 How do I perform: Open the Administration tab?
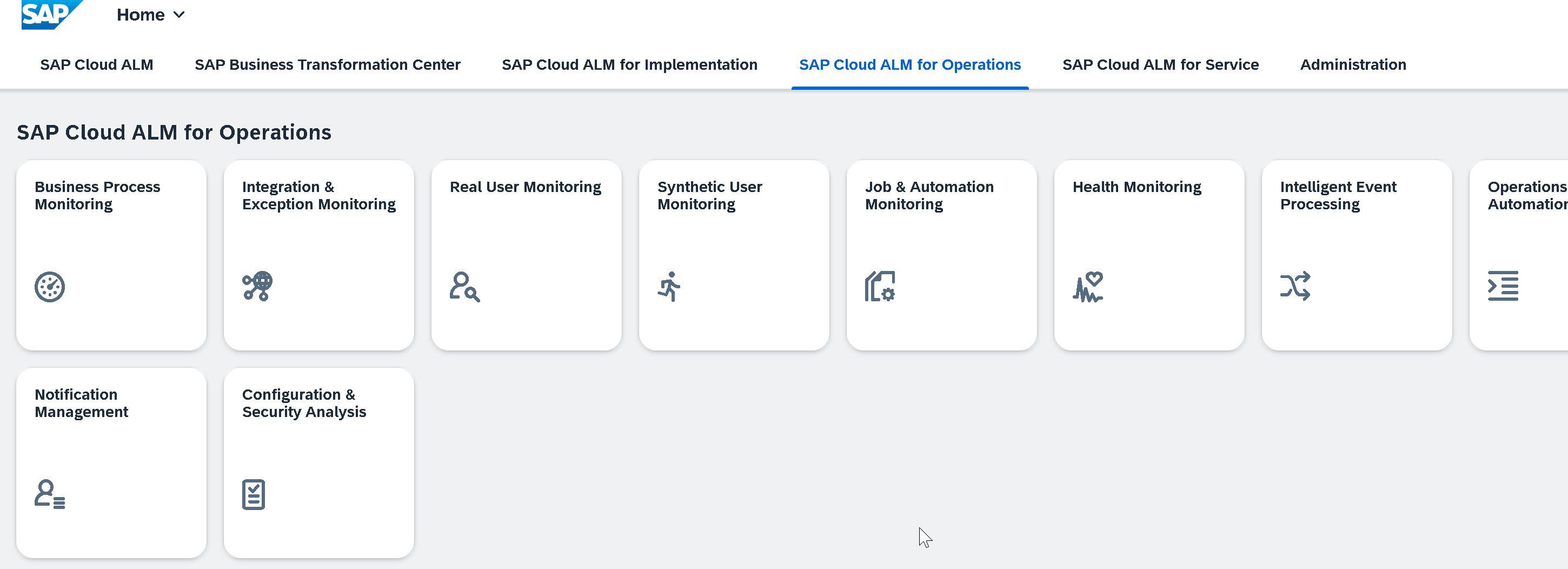1353,64
